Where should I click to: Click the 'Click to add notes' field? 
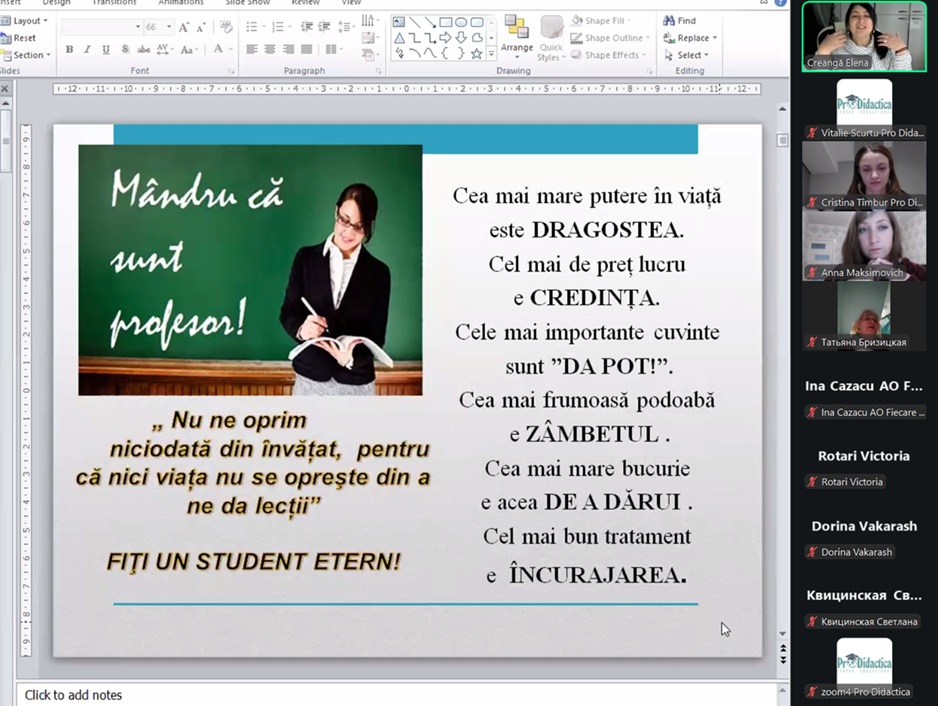coord(74,695)
